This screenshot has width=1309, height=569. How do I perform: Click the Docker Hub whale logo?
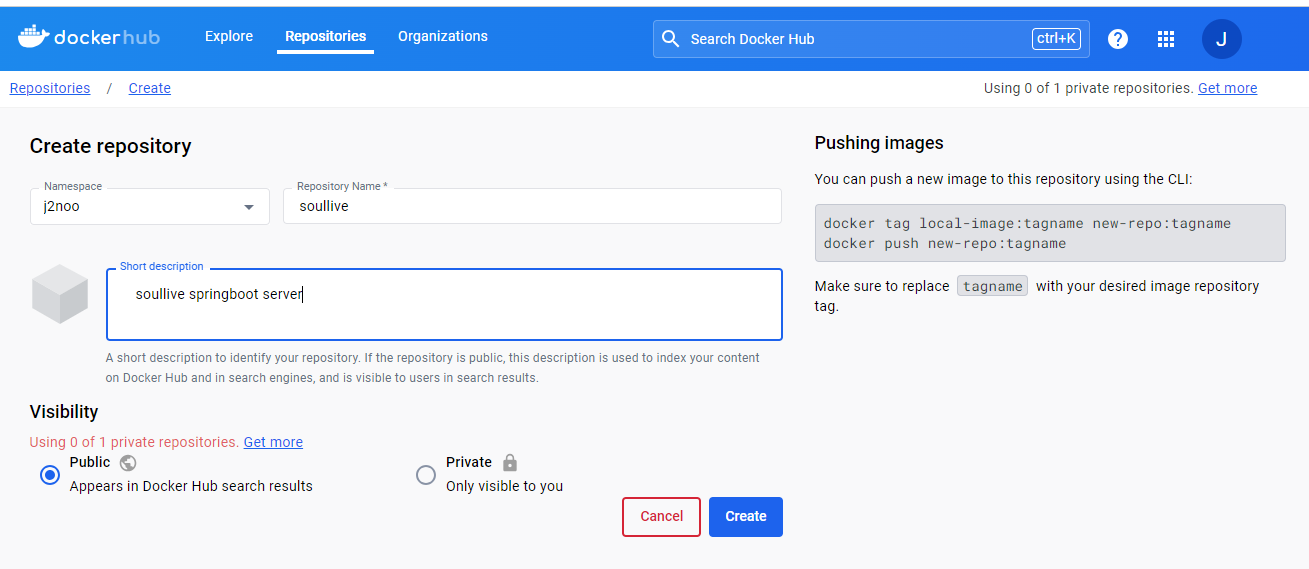point(33,37)
